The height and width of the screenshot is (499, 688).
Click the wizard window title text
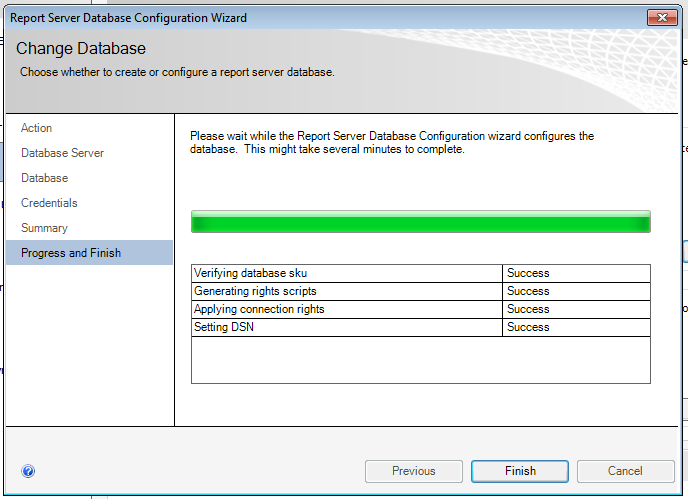[x=128, y=18]
